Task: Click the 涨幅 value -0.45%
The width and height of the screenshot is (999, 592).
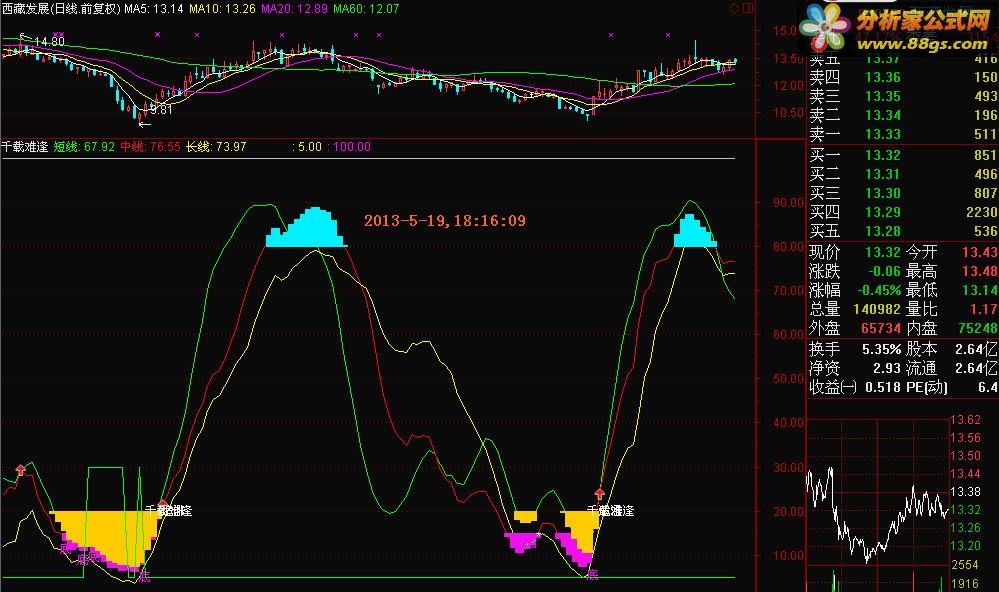Action: pos(879,291)
